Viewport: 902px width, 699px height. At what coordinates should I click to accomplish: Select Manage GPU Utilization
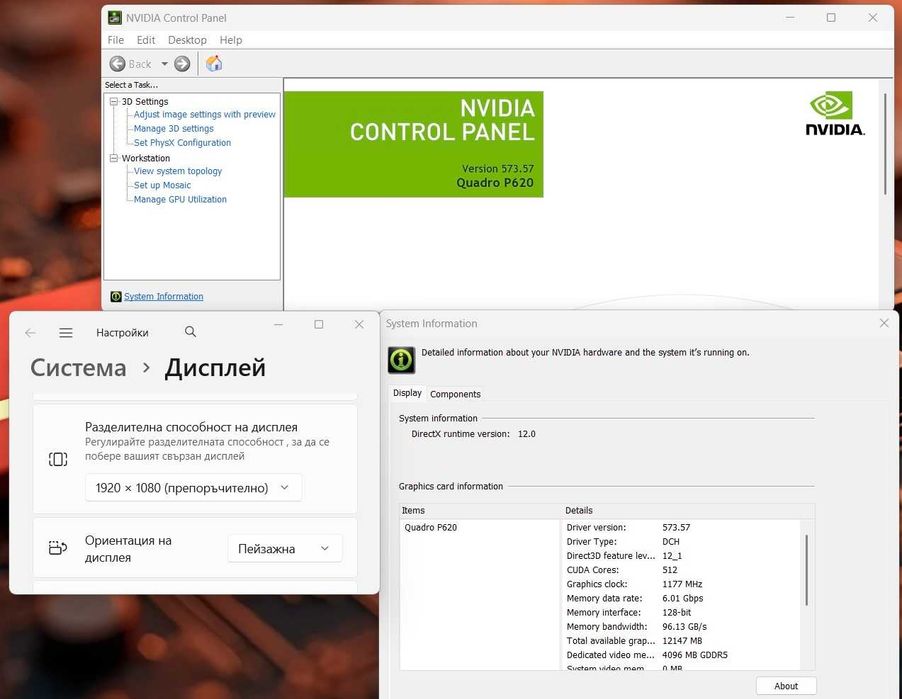tap(180, 199)
